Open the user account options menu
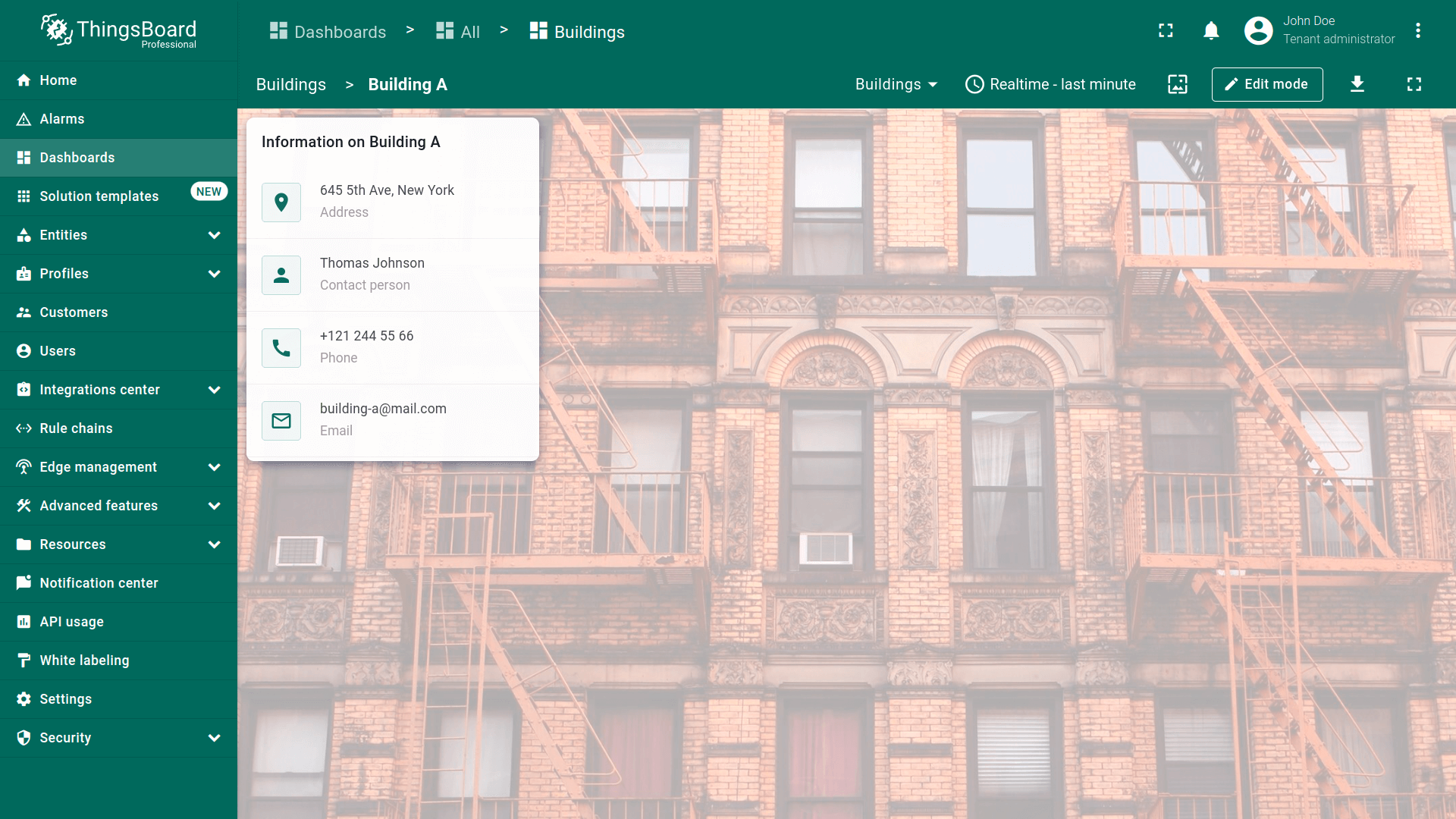 [1417, 31]
